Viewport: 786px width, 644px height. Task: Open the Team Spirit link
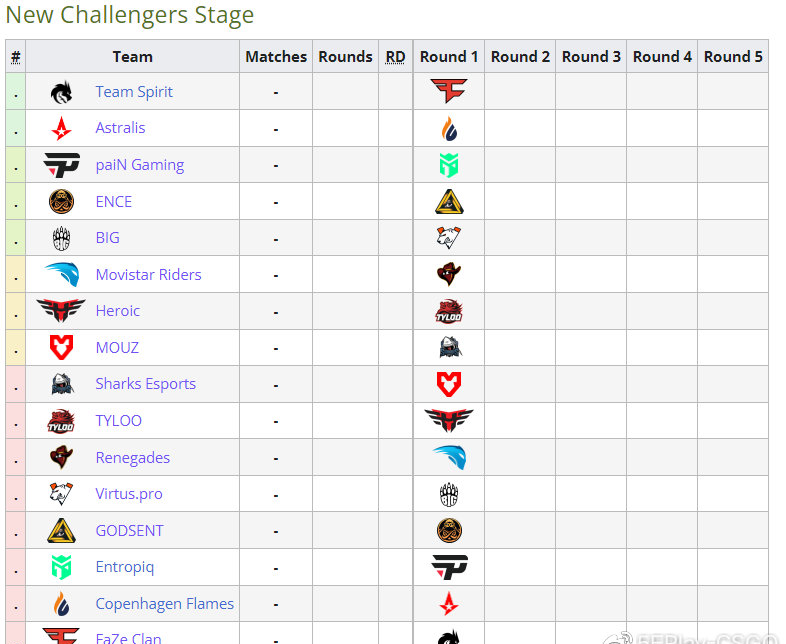pos(134,92)
